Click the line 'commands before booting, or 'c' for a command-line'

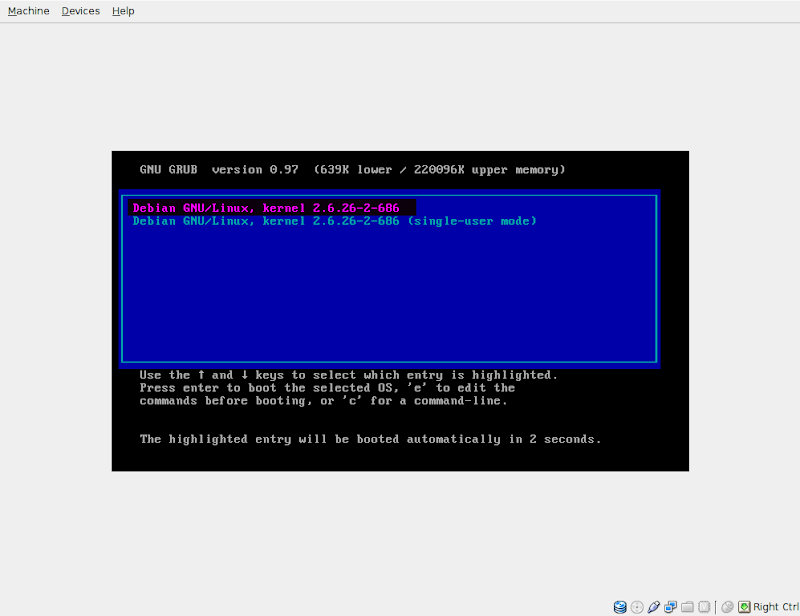(323, 401)
